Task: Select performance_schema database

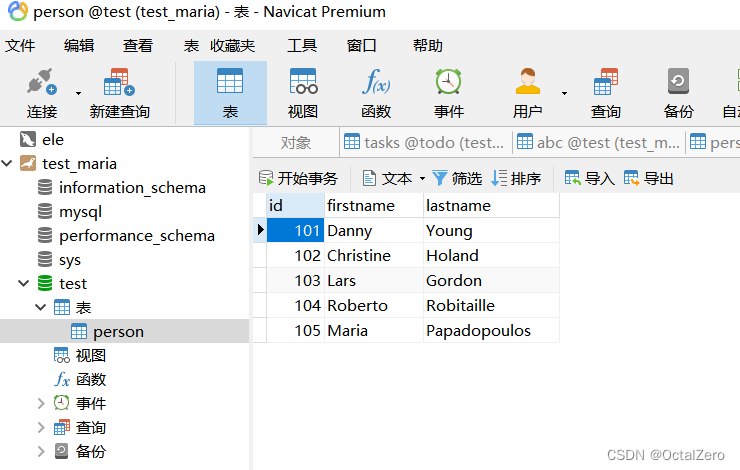Action: coord(137,236)
